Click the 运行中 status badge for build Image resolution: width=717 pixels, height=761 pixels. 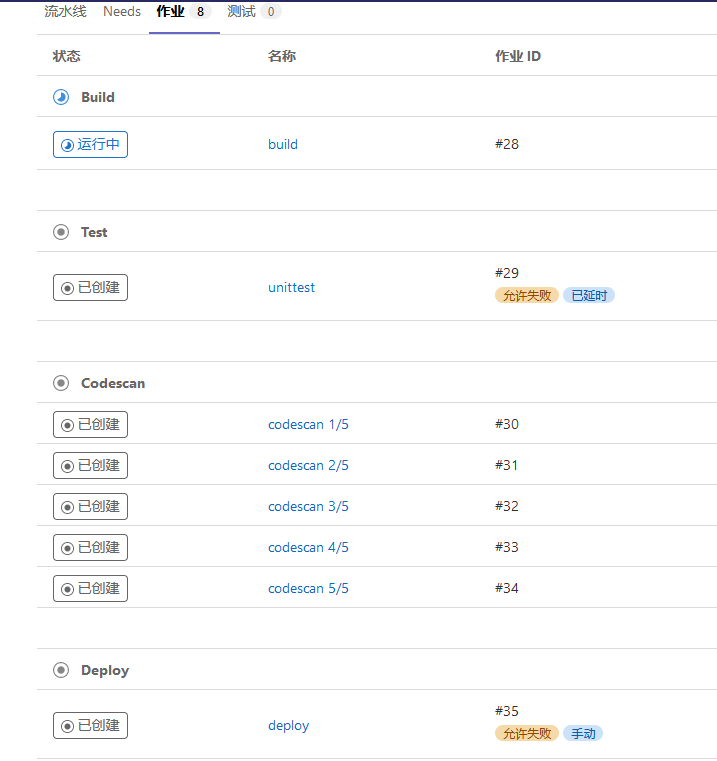(x=90, y=145)
